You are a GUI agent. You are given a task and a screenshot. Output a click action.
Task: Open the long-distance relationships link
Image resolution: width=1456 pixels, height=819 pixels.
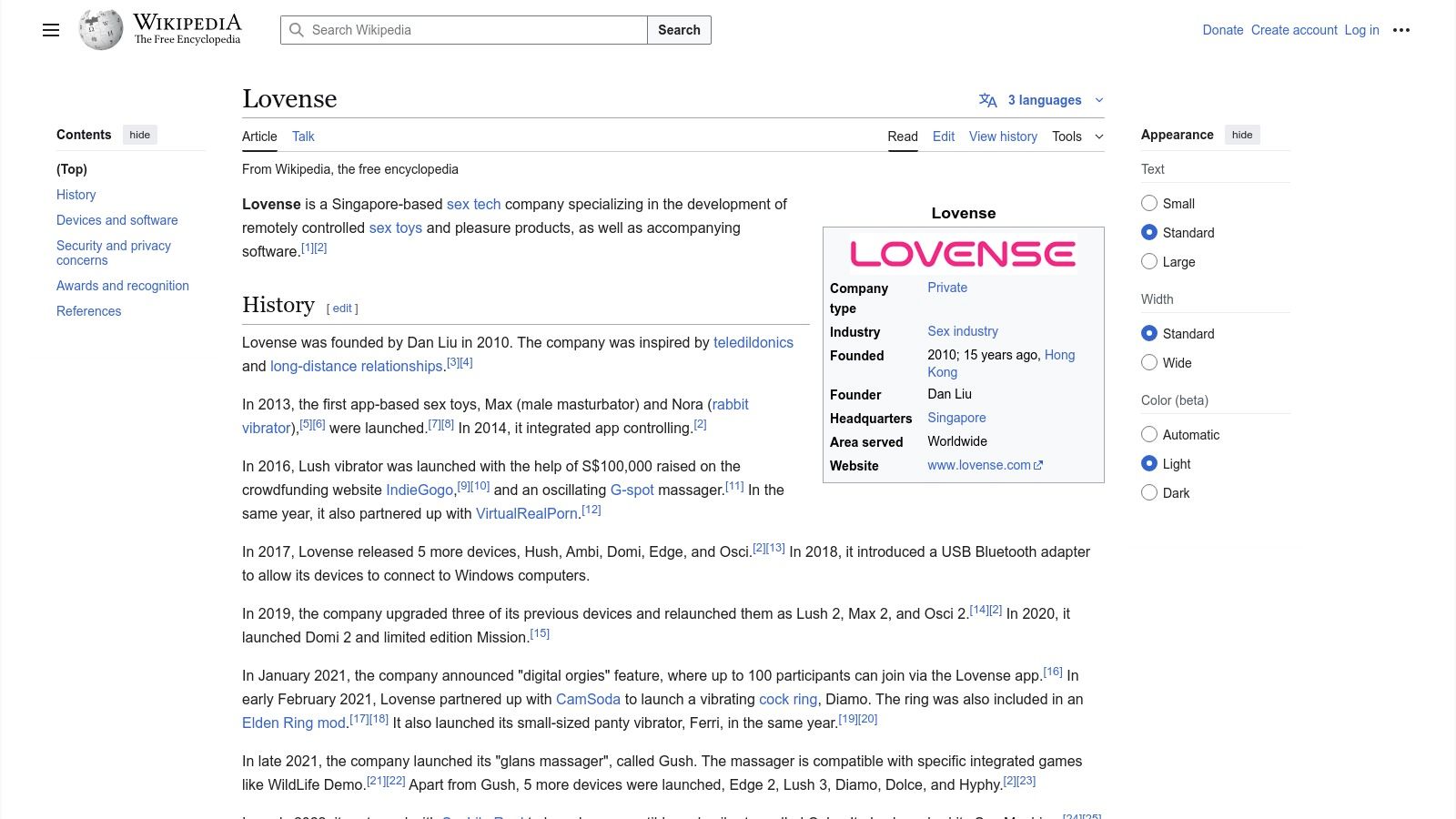[x=357, y=366]
